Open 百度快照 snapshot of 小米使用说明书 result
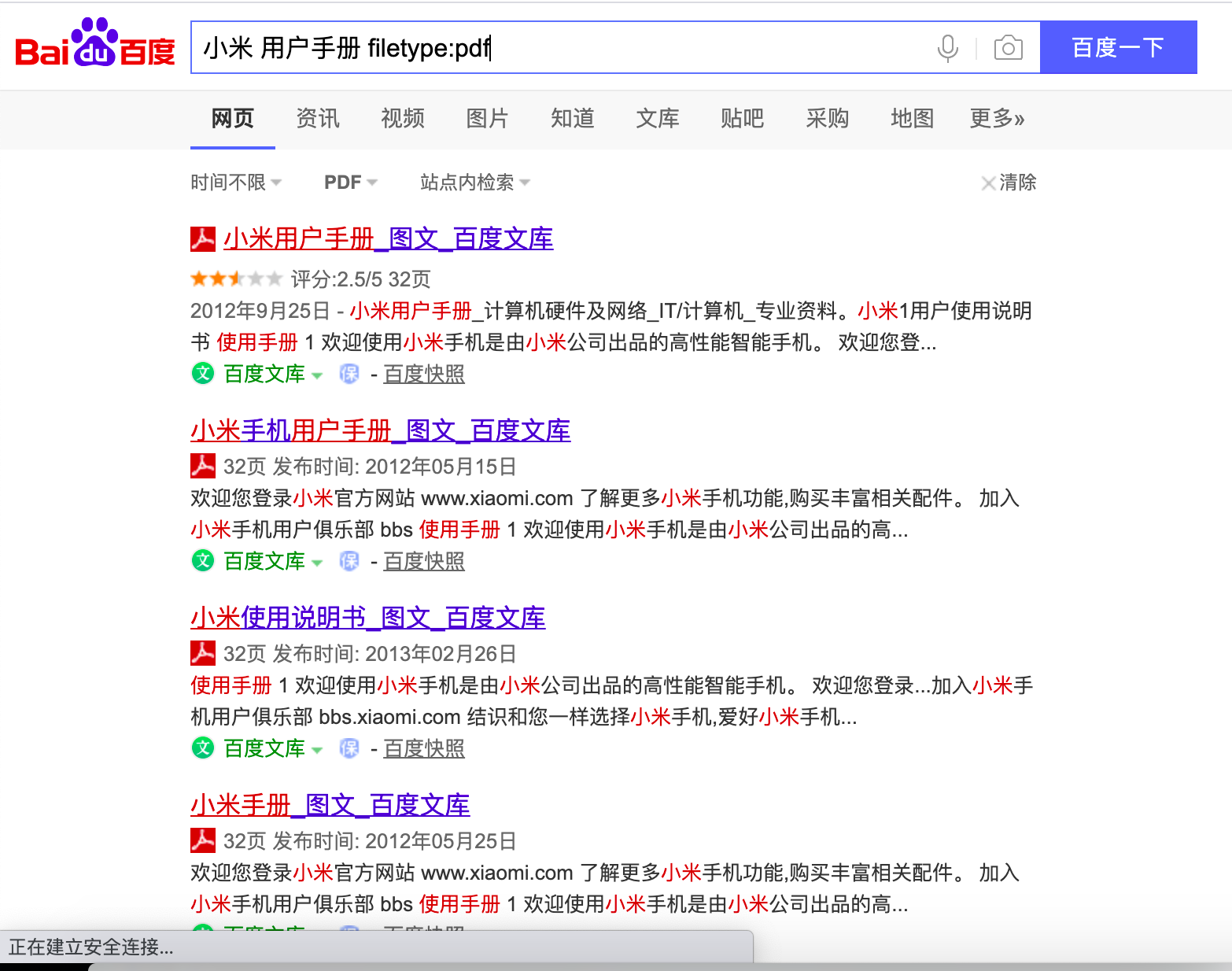This screenshot has height=971, width=1232. click(424, 748)
